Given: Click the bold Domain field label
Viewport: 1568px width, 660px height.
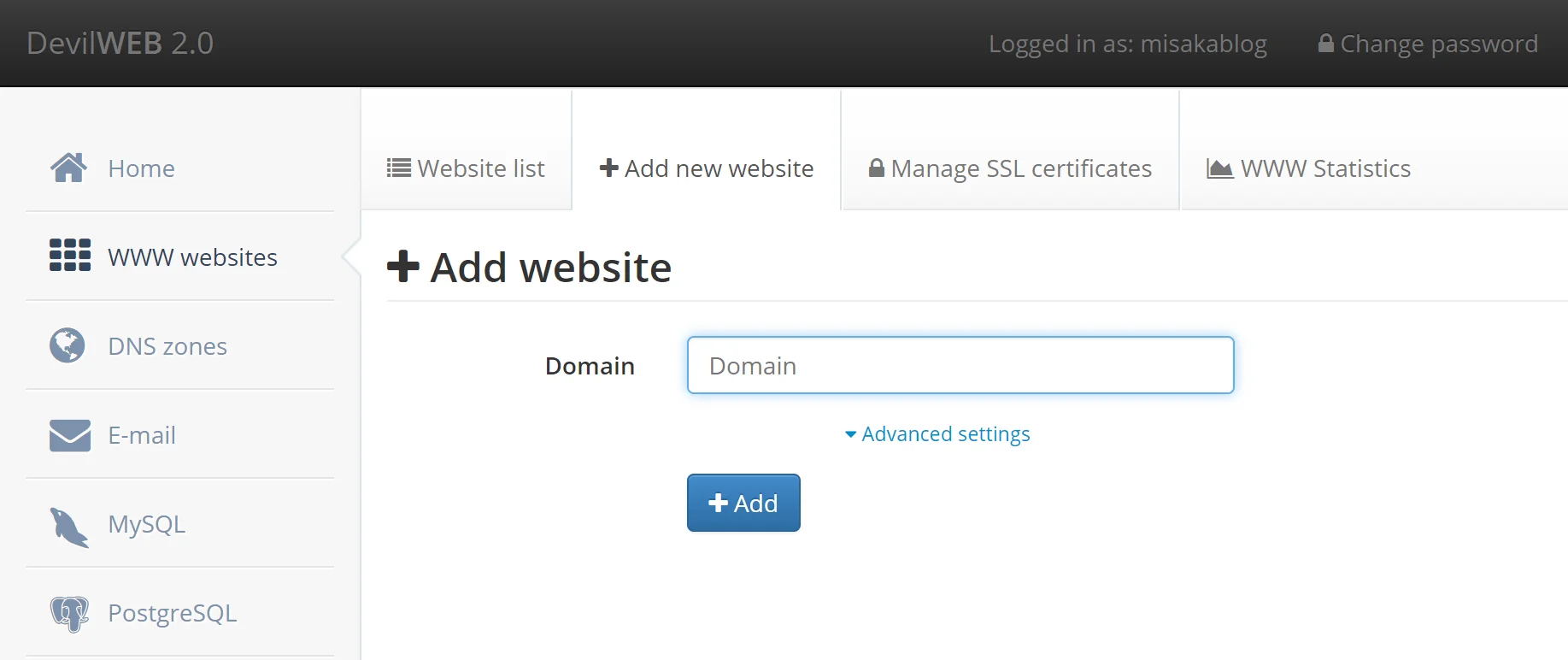Looking at the screenshot, I should (x=590, y=366).
